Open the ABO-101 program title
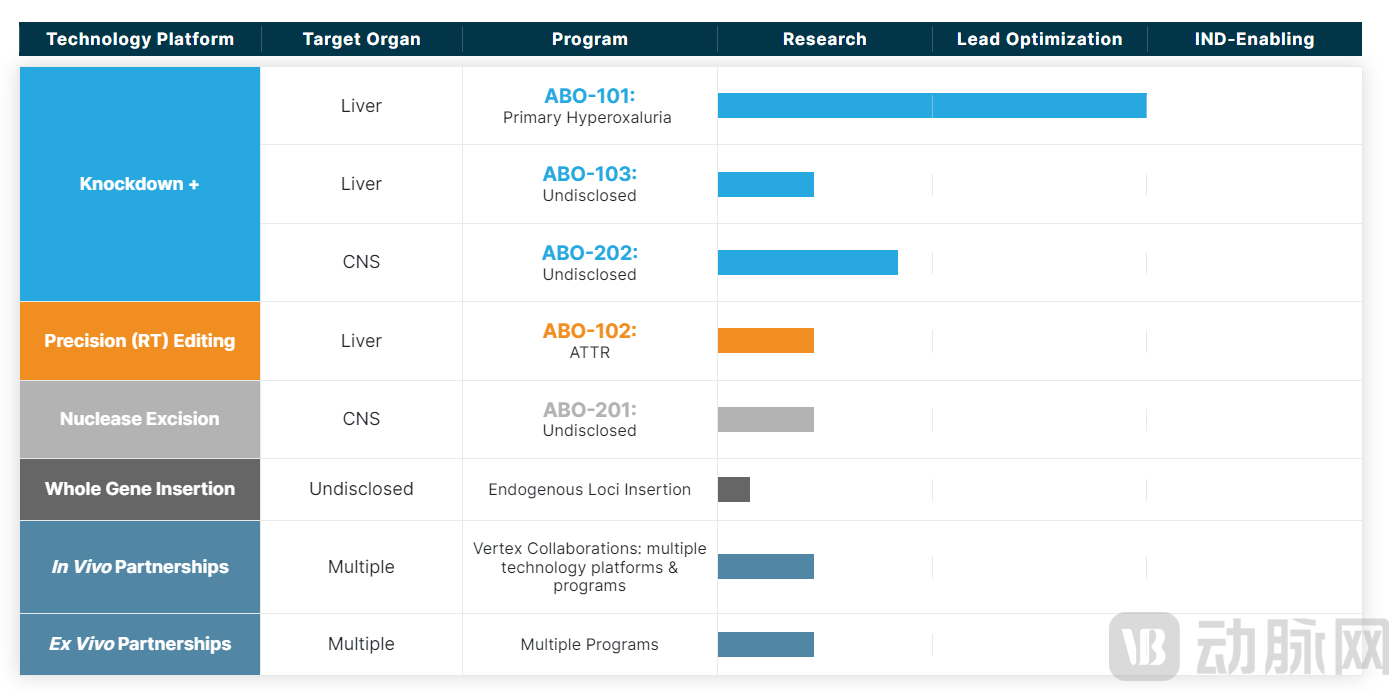The image size is (1399, 691). [589, 96]
